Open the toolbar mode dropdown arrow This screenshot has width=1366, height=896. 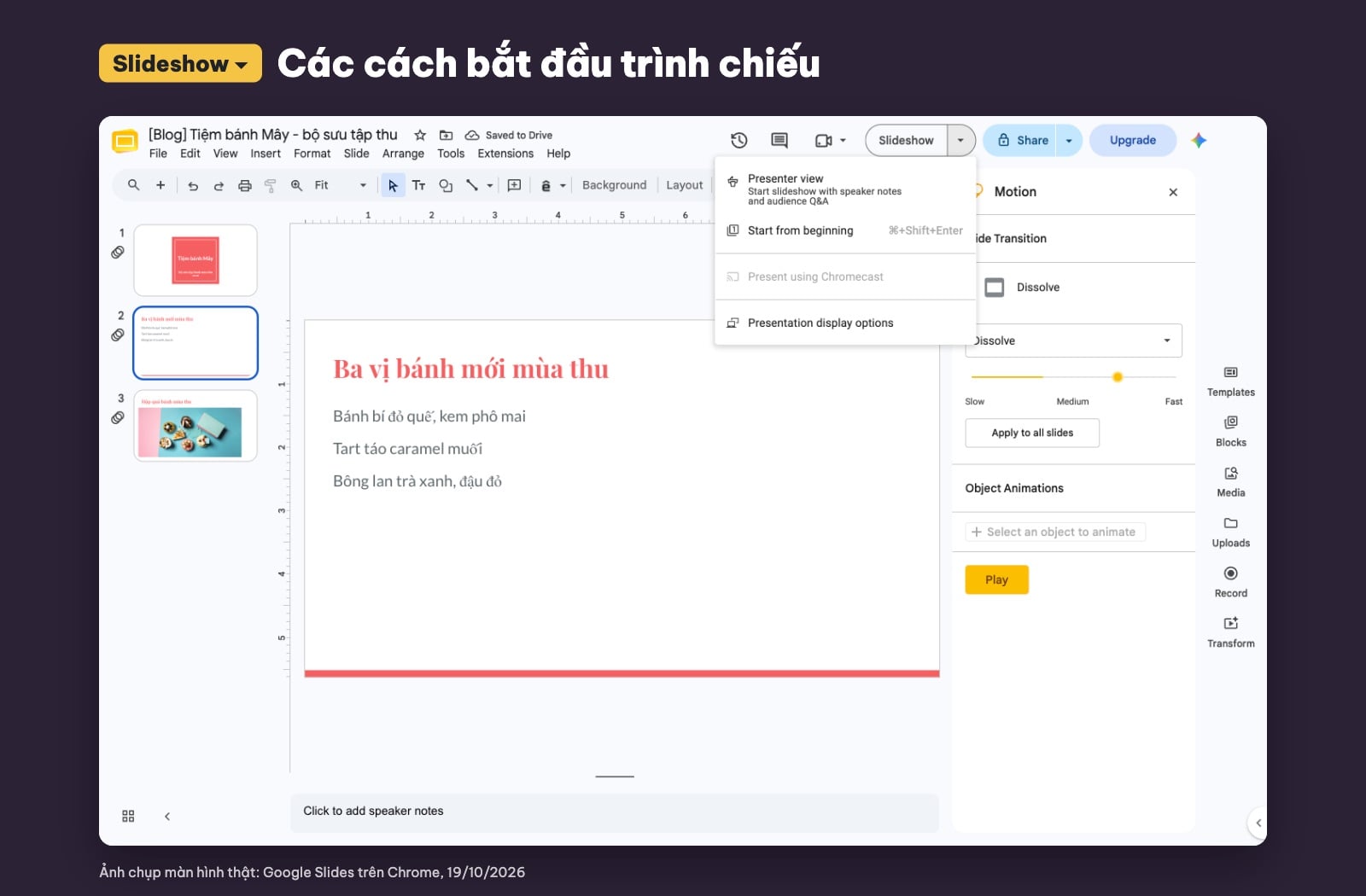pyautogui.click(x=563, y=185)
